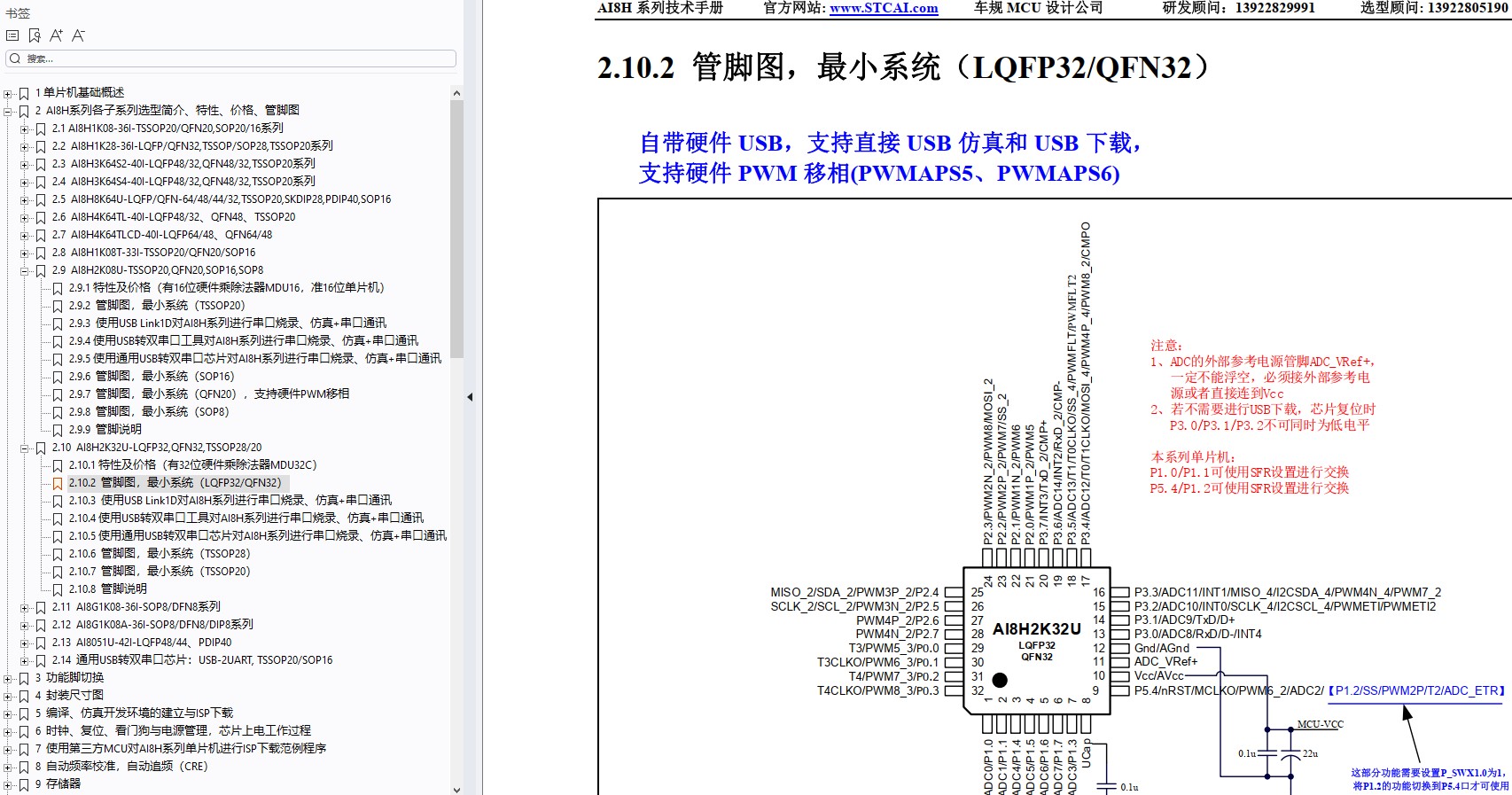Click bookmark icon beside 8 自动频率校准
1512x795 pixels.
pos(24,767)
